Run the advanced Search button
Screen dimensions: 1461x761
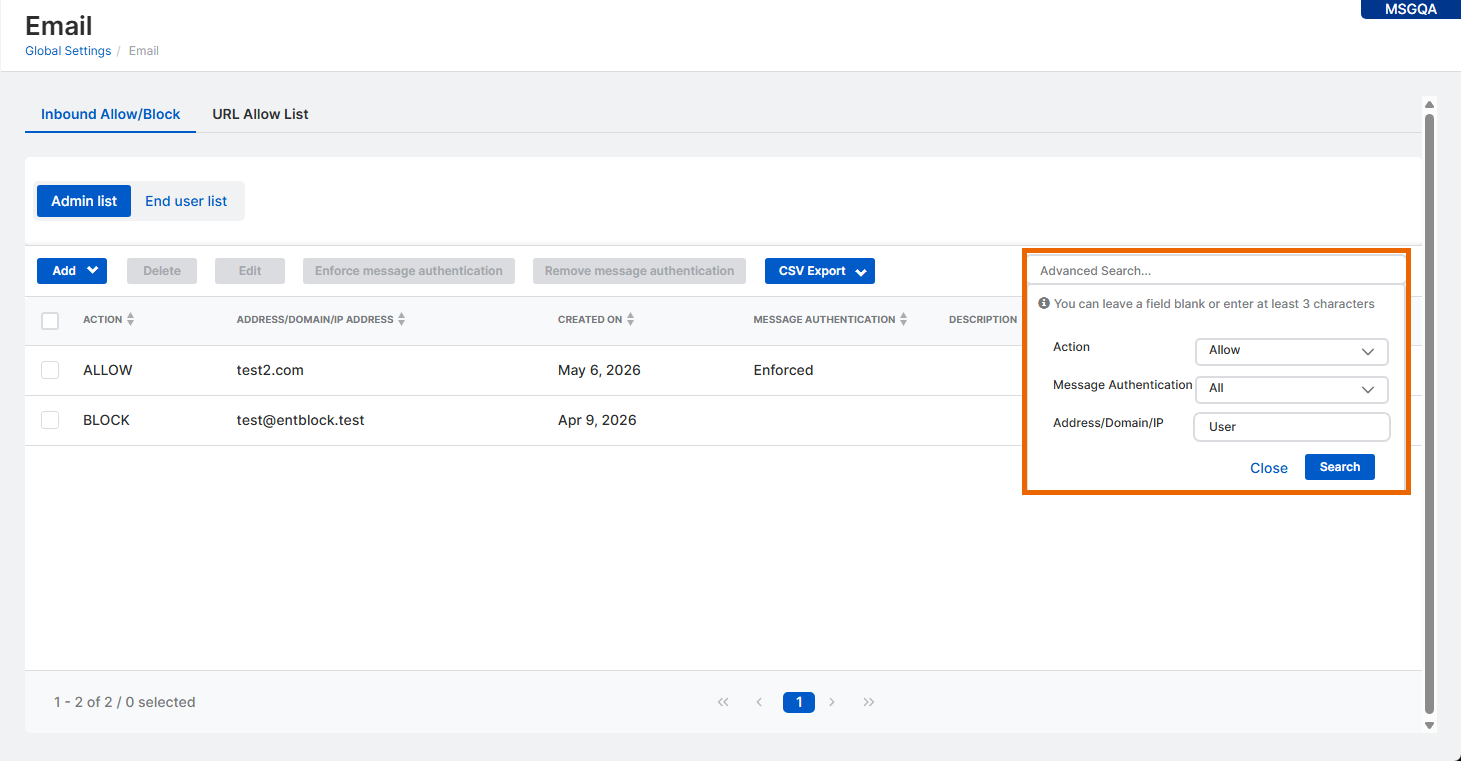(x=1340, y=467)
